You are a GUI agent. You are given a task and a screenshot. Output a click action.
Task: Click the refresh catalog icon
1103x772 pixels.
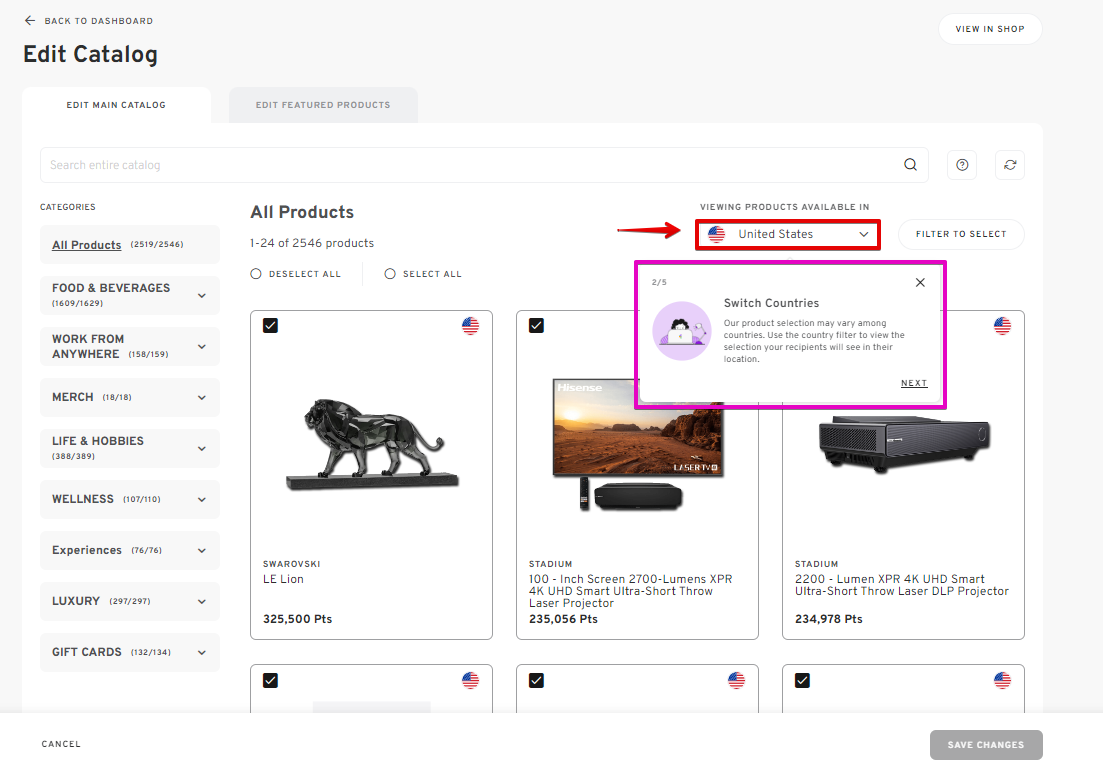click(x=1010, y=165)
